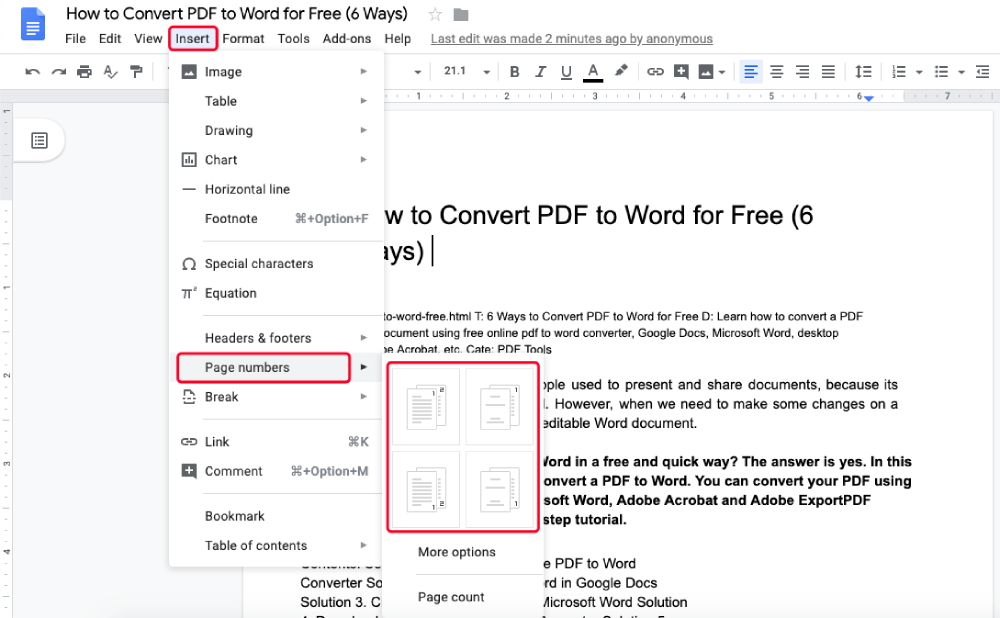
Task: Open the Format menu
Action: 243,39
